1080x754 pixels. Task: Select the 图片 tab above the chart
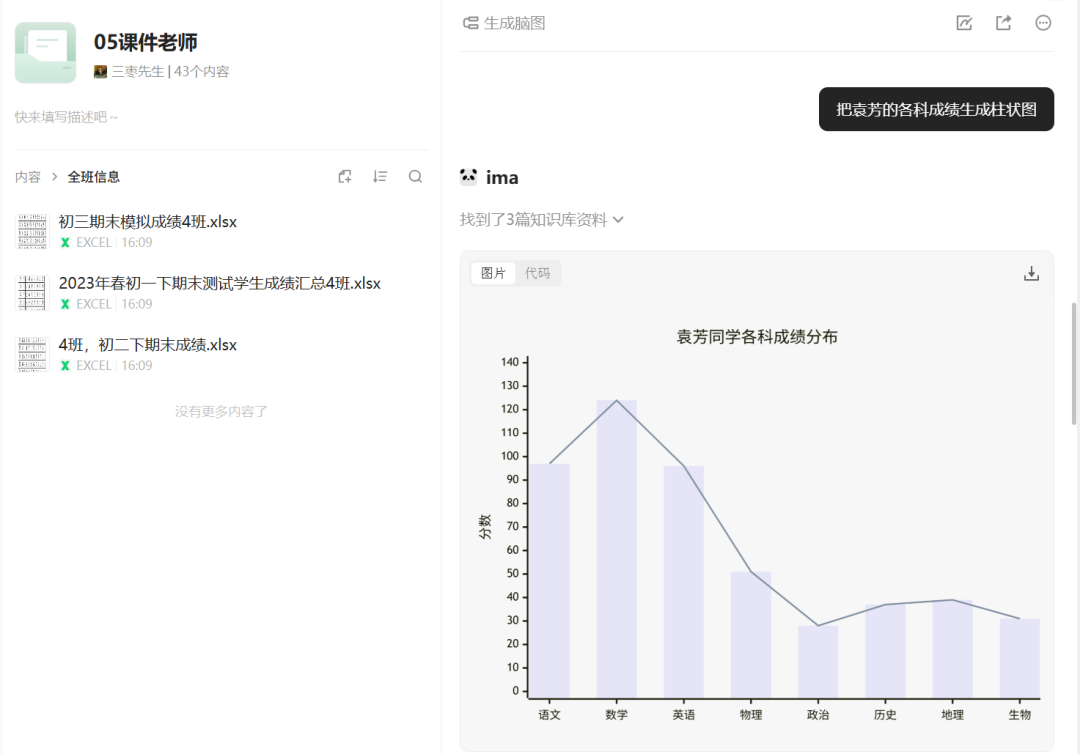(492, 272)
